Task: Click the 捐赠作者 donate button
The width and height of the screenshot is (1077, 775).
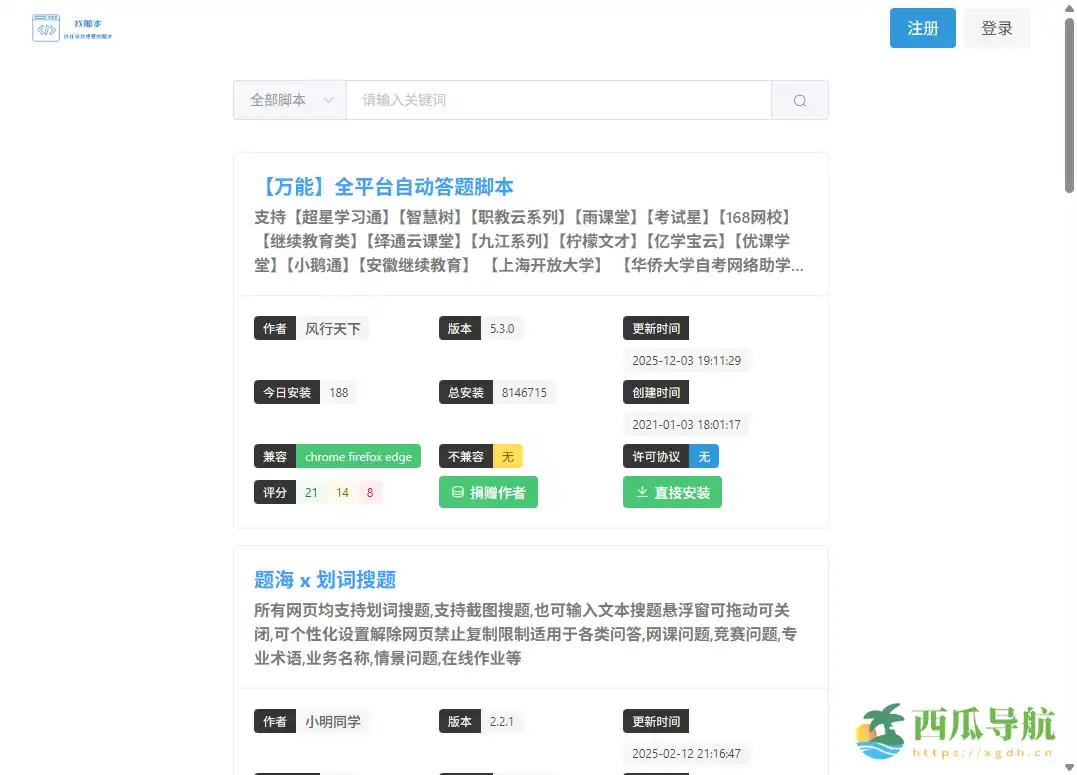Action: coord(488,491)
